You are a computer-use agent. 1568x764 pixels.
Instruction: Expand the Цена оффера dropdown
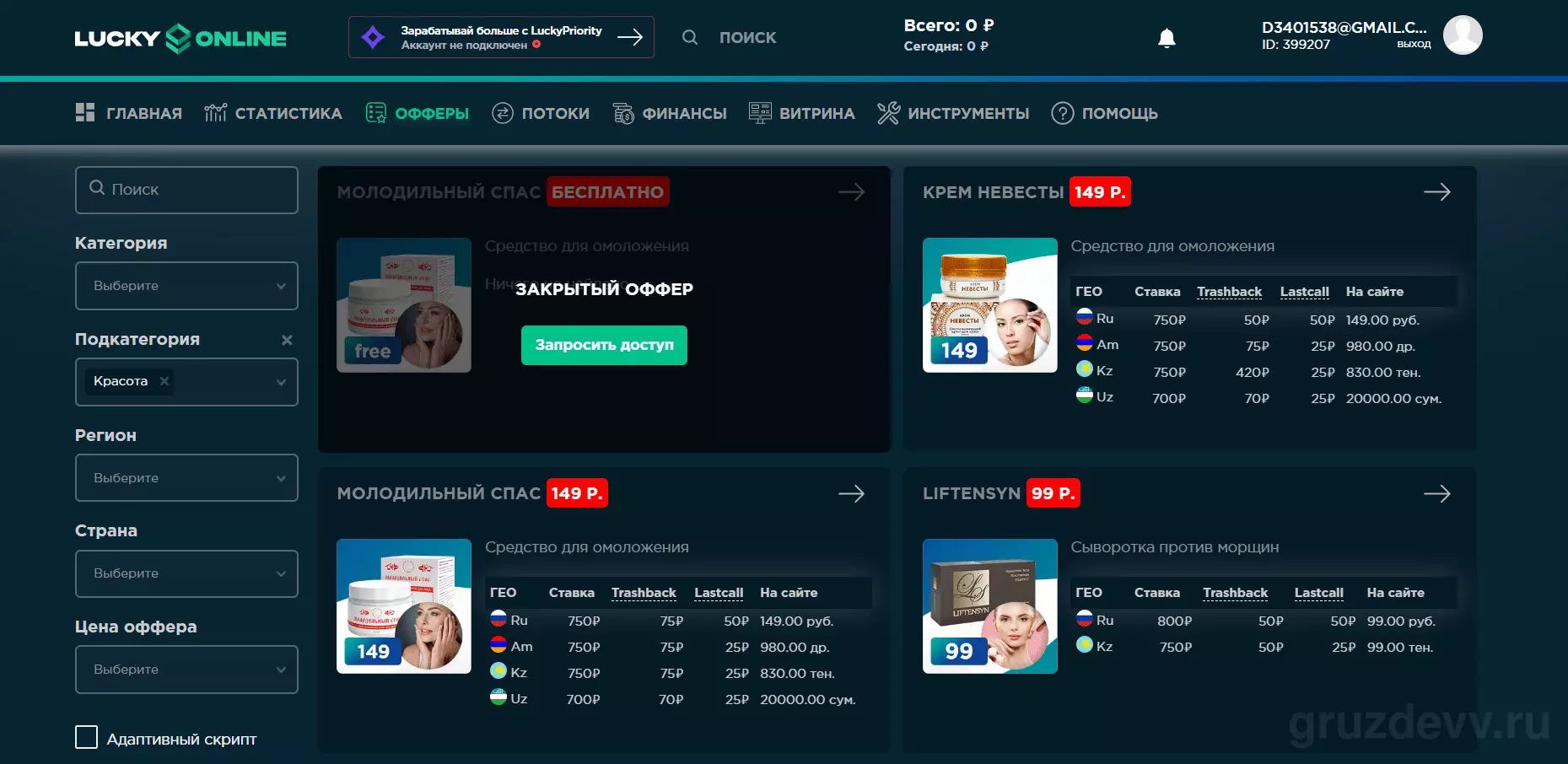tap(186, 670)
